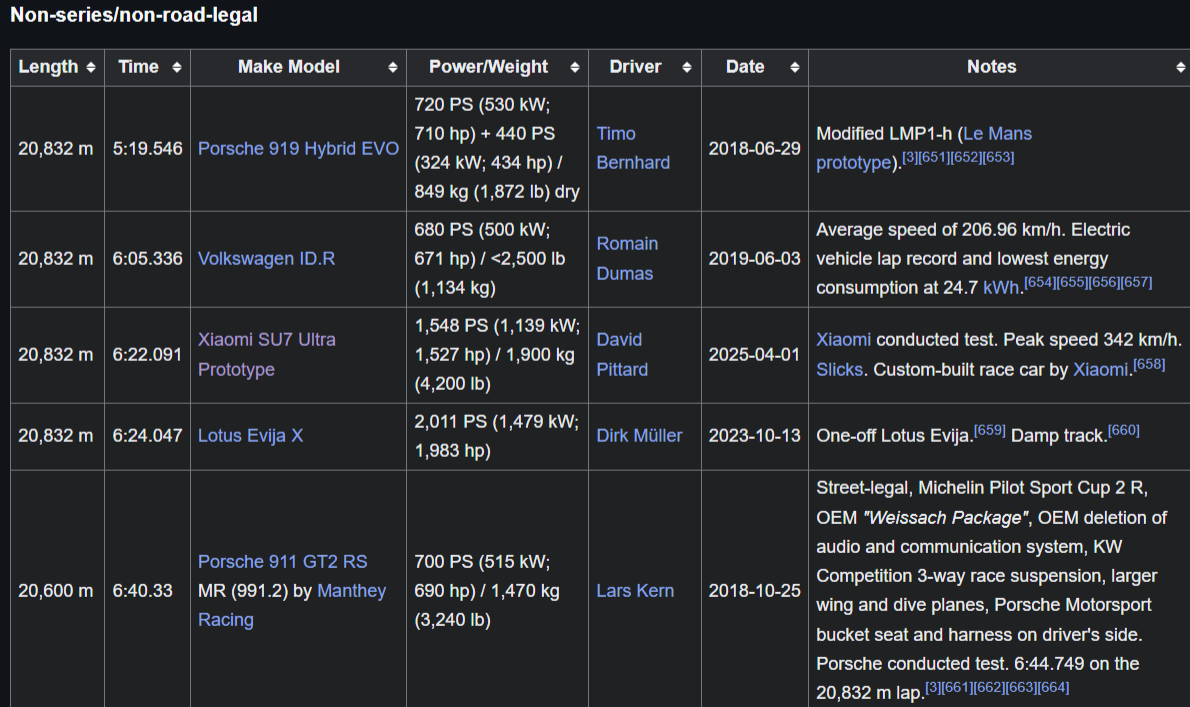Viewport: 1190px width, 707px height.
Task: Open the Xiaomi SU7 Ultra Prototype link
Action: pos(266,354)
